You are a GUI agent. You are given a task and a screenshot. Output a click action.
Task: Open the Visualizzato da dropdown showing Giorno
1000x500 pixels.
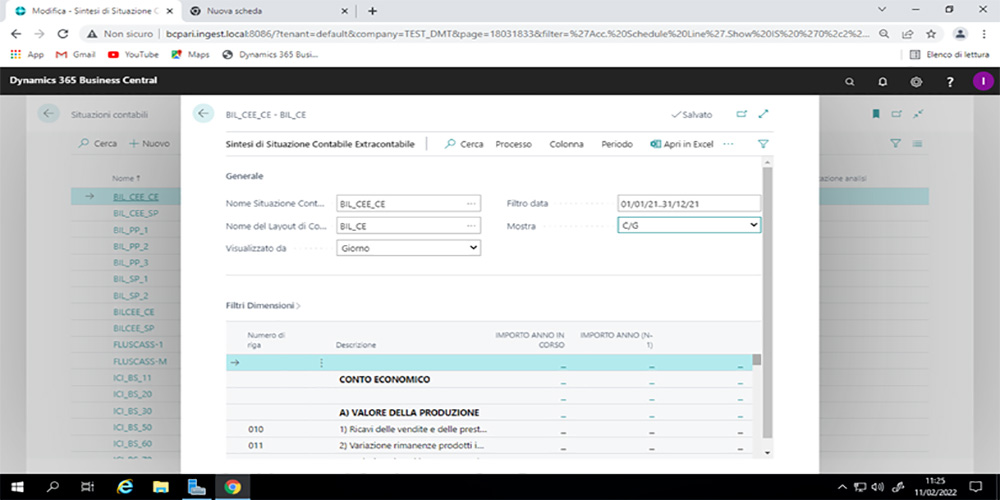coord(408,248)
